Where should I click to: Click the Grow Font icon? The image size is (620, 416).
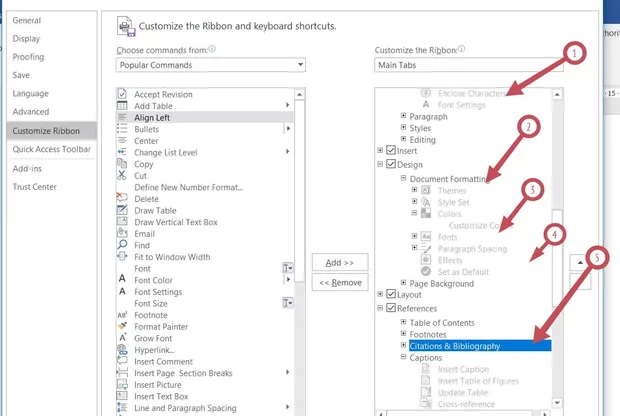[123, 338]
